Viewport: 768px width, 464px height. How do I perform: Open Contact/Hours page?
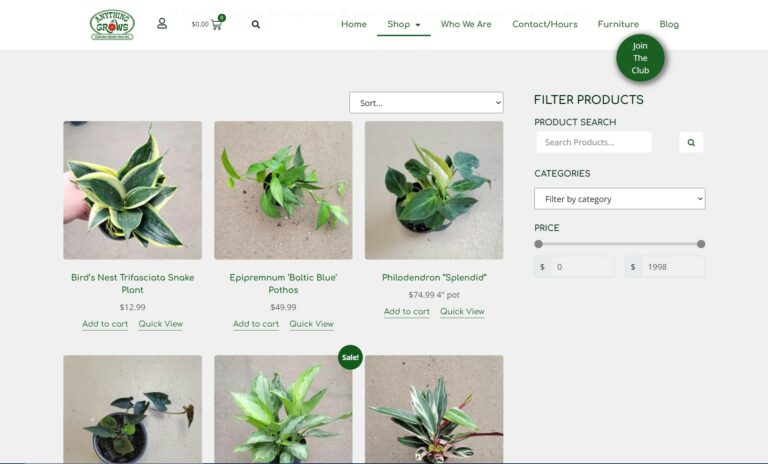(545, 24)
